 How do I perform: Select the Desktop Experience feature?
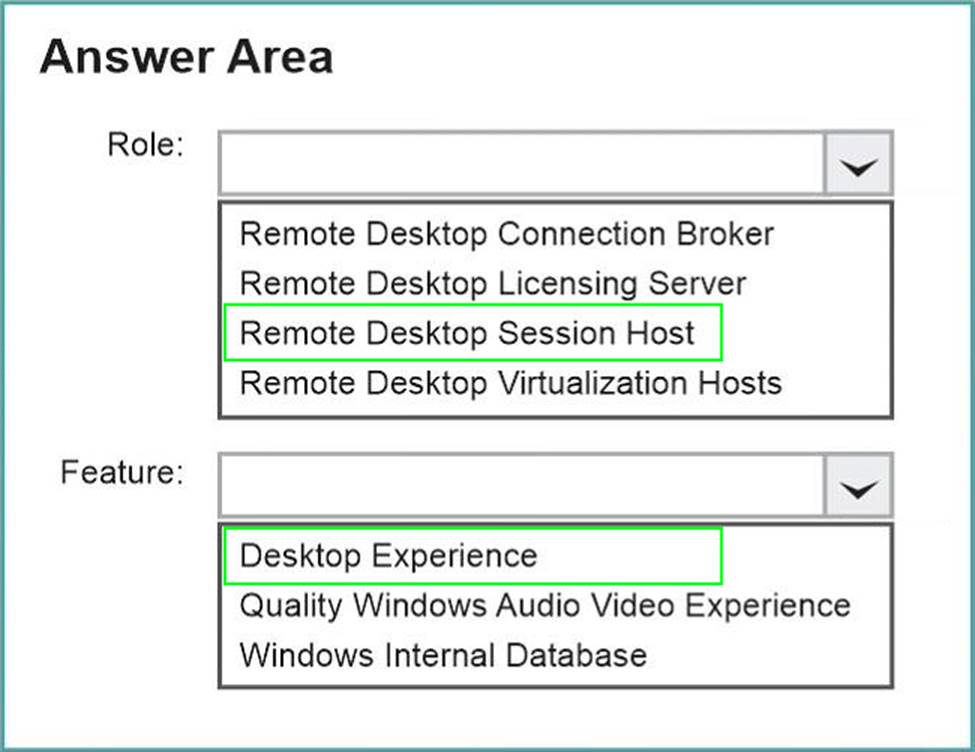tap(389, 555)
